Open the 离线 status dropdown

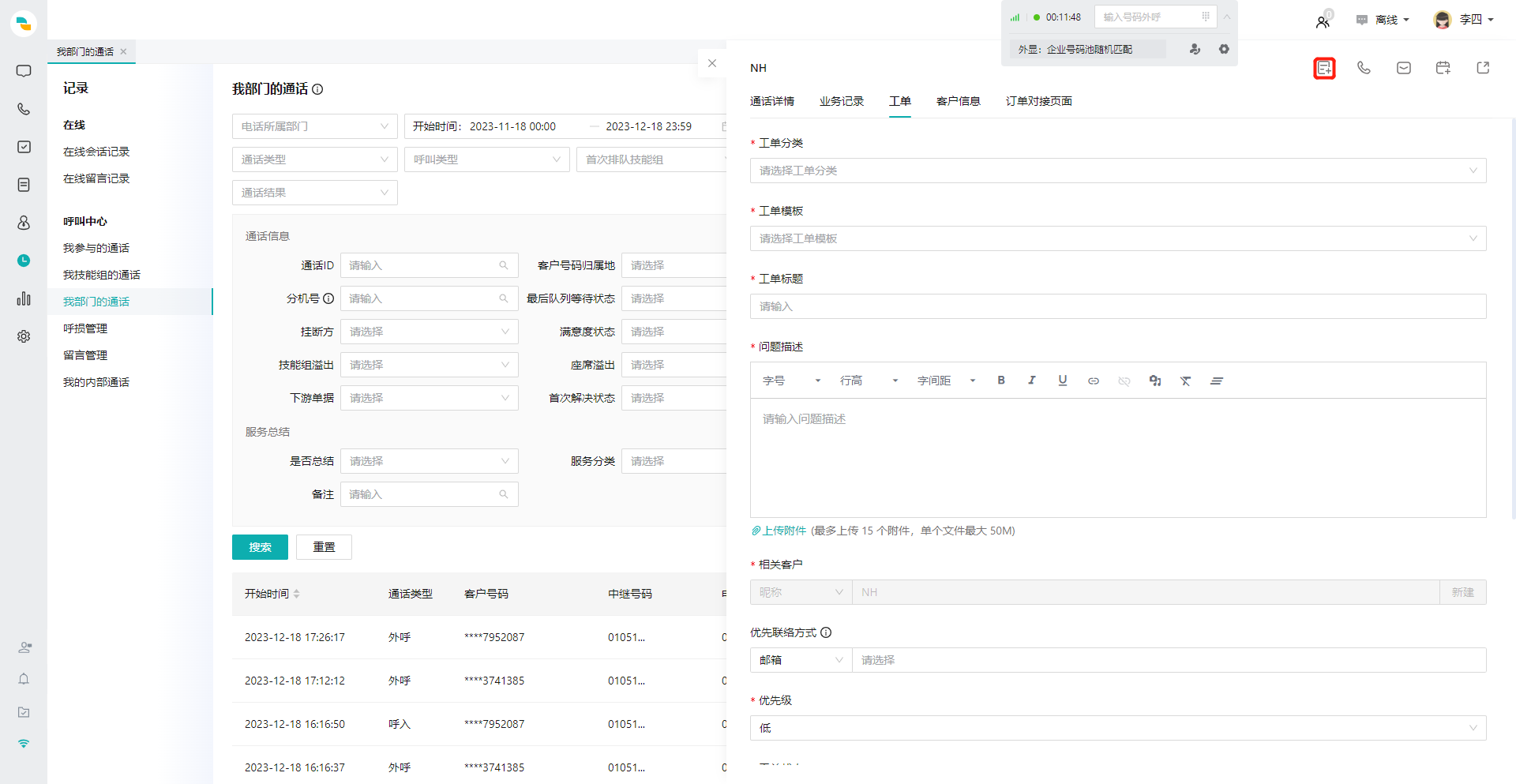point(1383,20)
